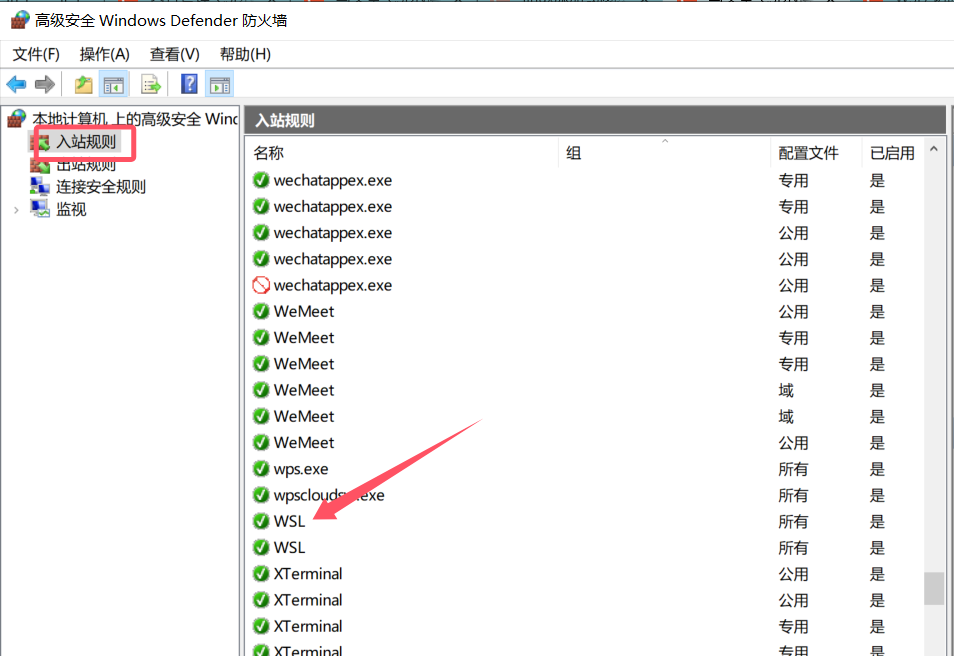954x656 pixels.
Task: Open the 查看(V) menu
Action: coord(175,54)
